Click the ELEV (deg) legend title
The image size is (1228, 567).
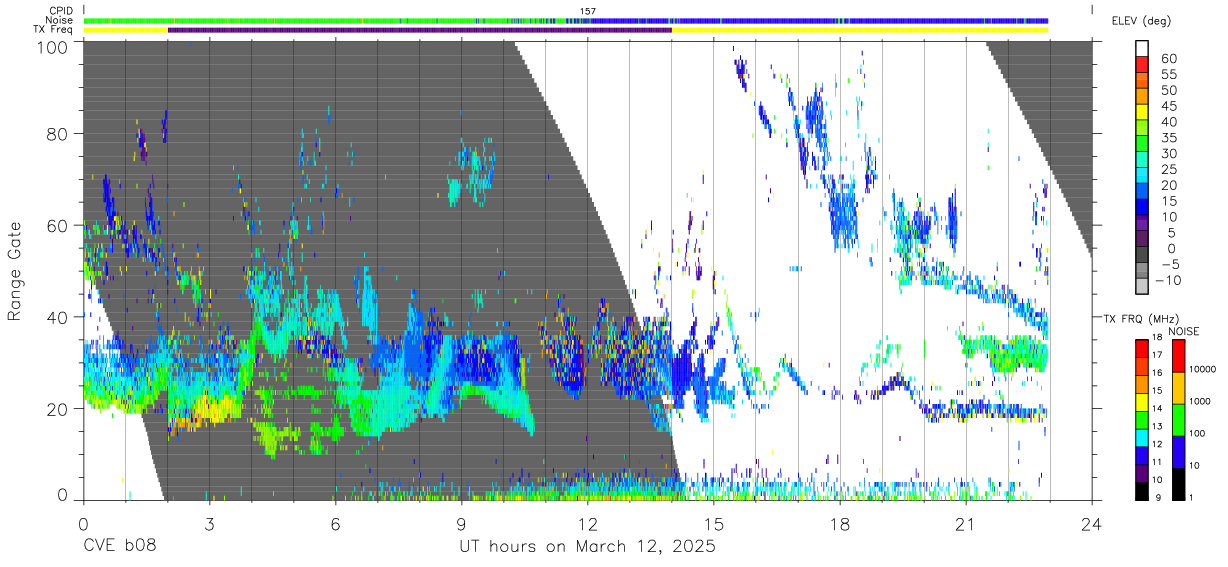1142,21
